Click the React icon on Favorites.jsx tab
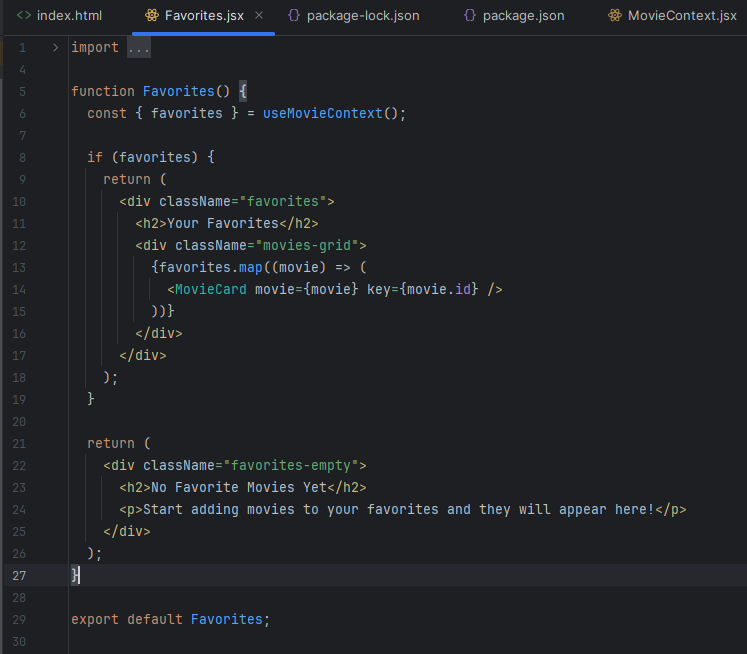The width and height of the screenshot is (747, 654). (151, 16)
